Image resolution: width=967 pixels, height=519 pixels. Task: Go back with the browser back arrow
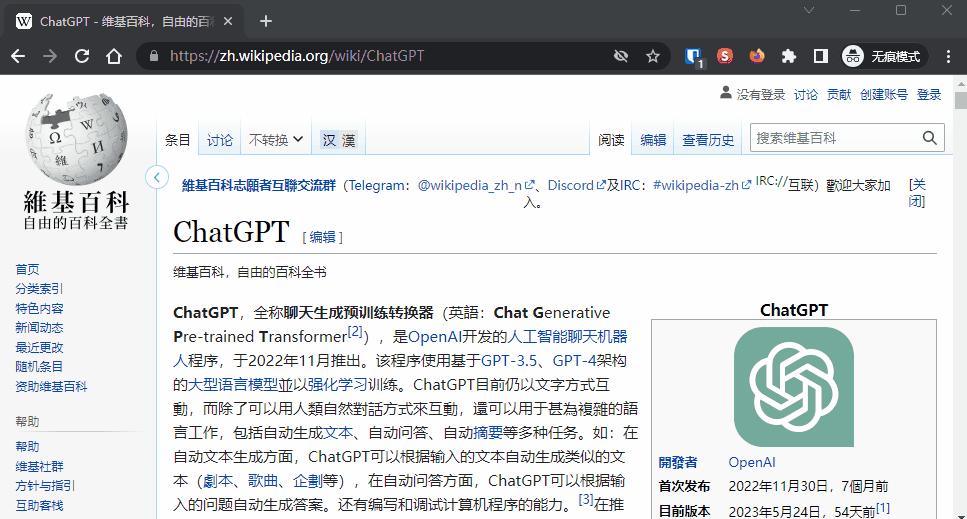[x=18, y=56]
